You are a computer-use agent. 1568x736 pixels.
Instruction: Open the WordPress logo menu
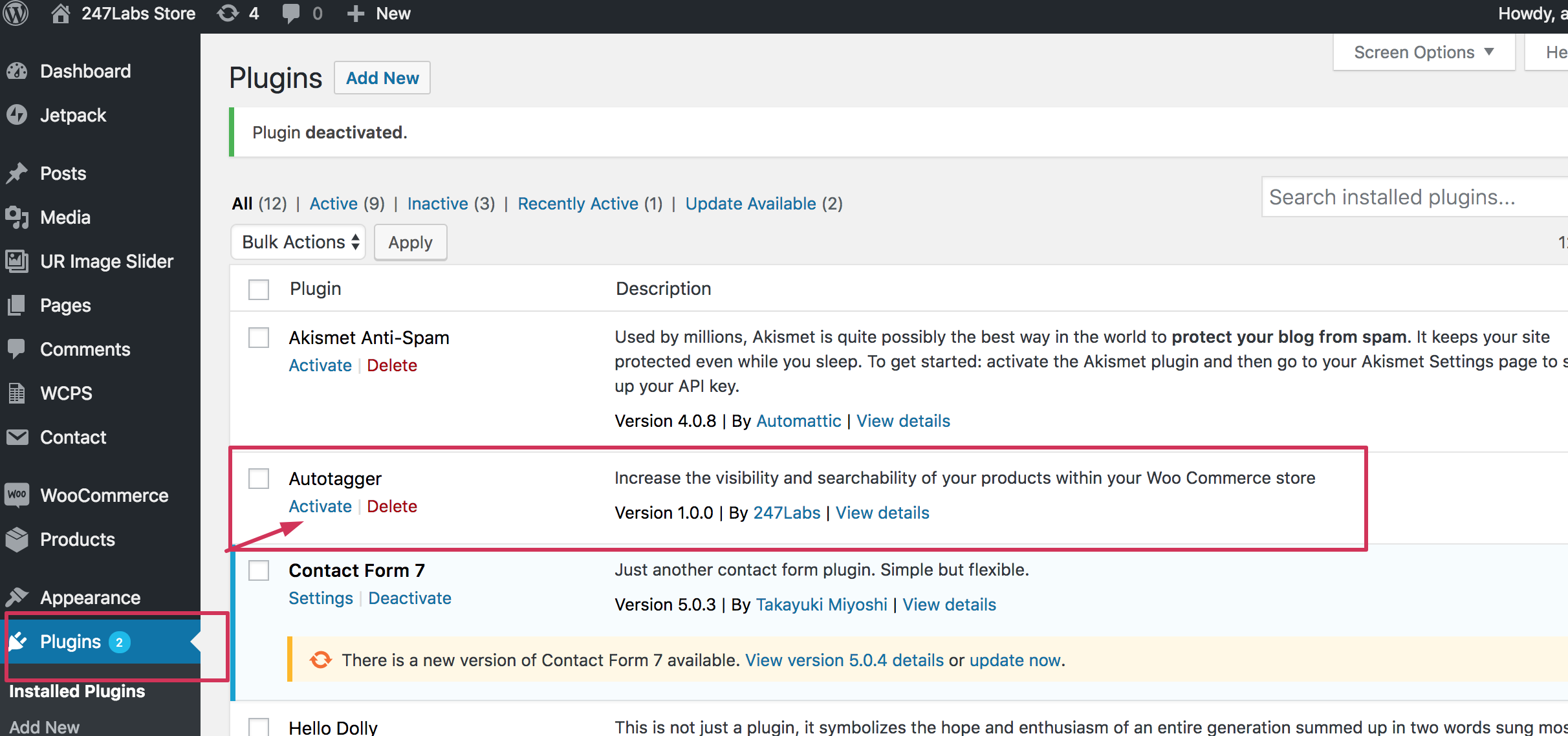click(16, 14)
